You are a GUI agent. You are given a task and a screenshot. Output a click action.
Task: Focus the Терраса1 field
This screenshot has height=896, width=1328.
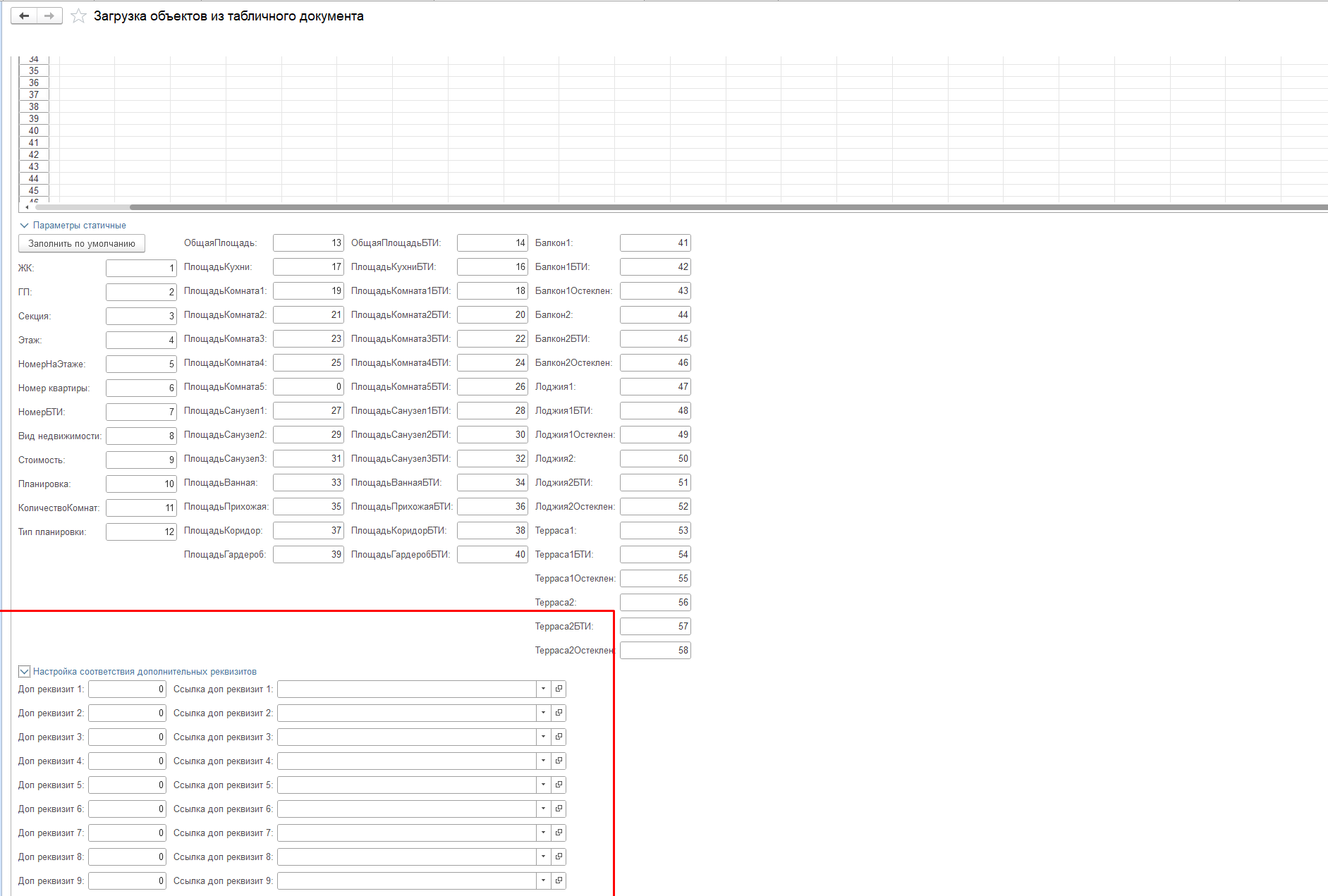pyautogui.click(x=655, y=530)
